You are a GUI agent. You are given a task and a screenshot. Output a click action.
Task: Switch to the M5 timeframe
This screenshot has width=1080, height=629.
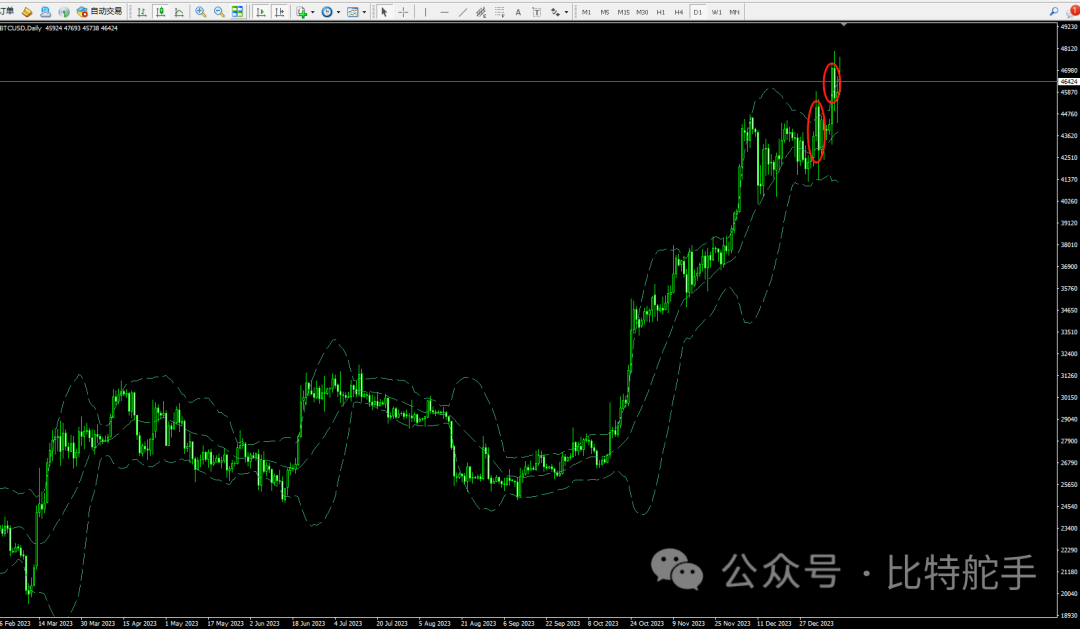(605, 12)
